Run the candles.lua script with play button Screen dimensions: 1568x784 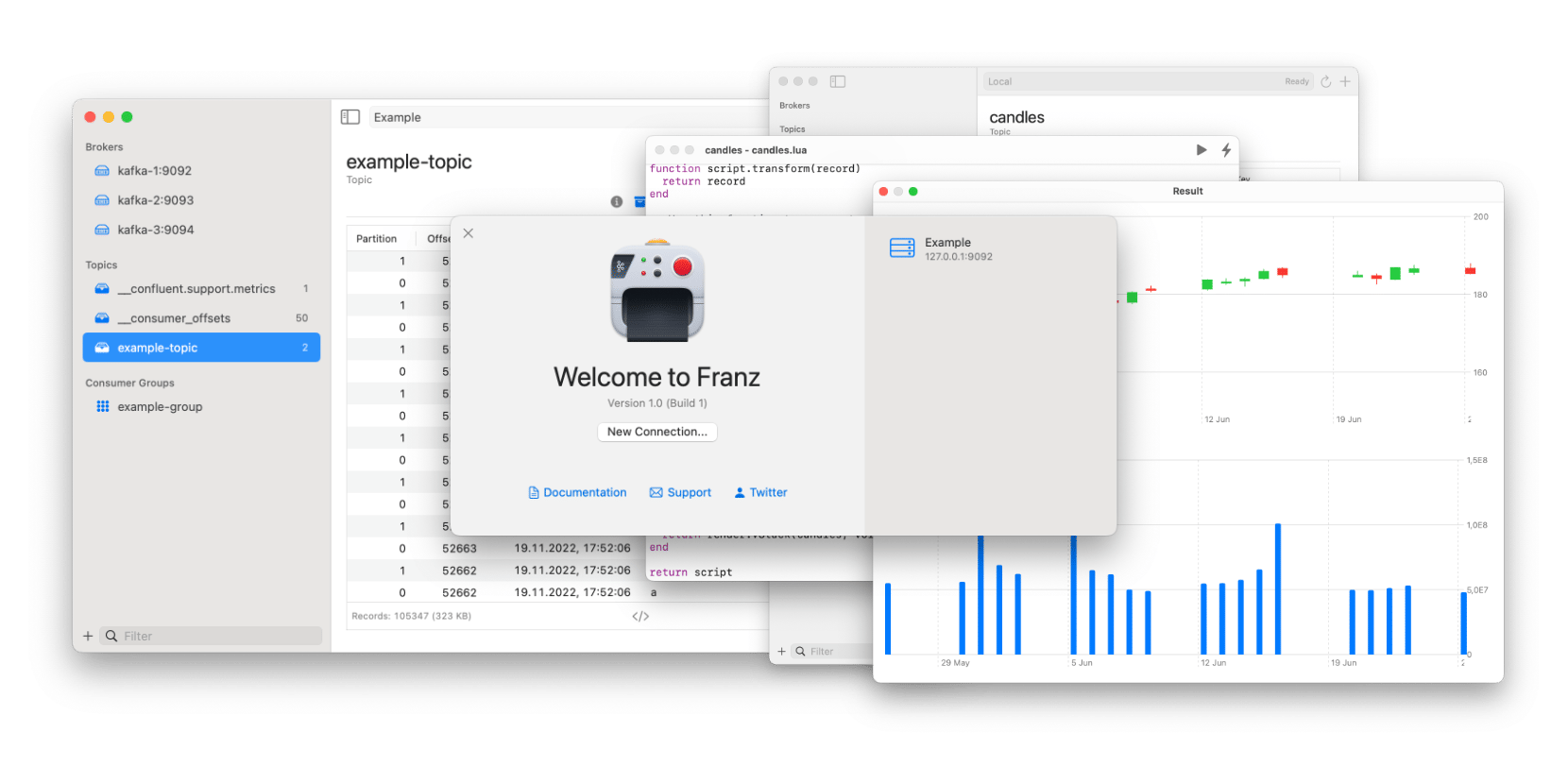click(1202, 150)
